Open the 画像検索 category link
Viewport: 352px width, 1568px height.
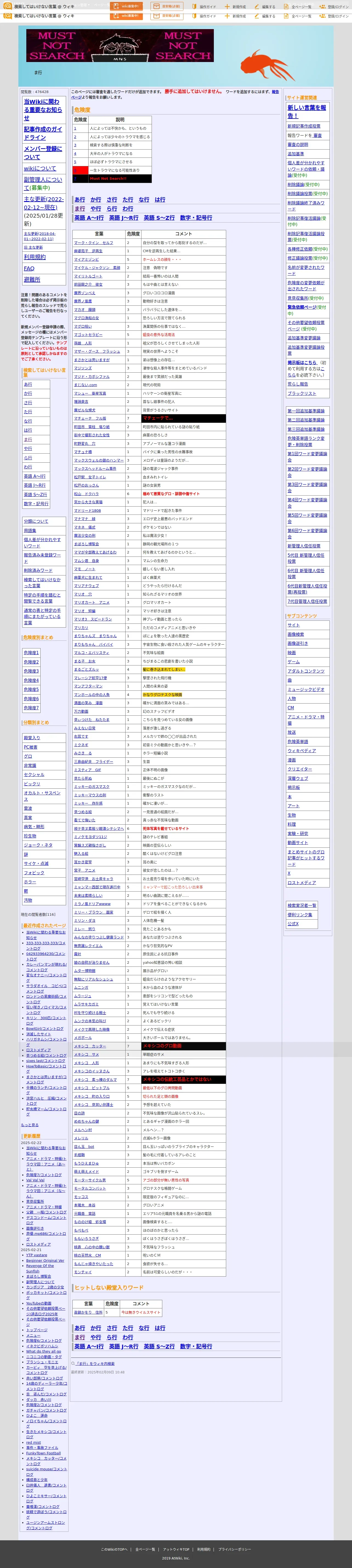pyautogui.click(x=296, y=634)
